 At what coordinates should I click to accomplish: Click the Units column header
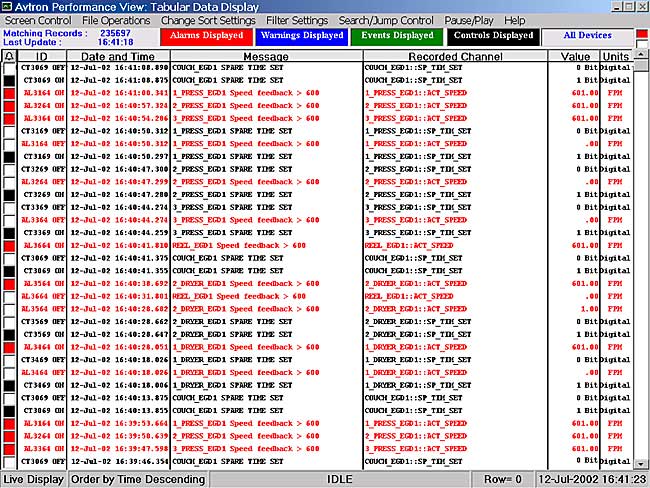pos(616,56)
